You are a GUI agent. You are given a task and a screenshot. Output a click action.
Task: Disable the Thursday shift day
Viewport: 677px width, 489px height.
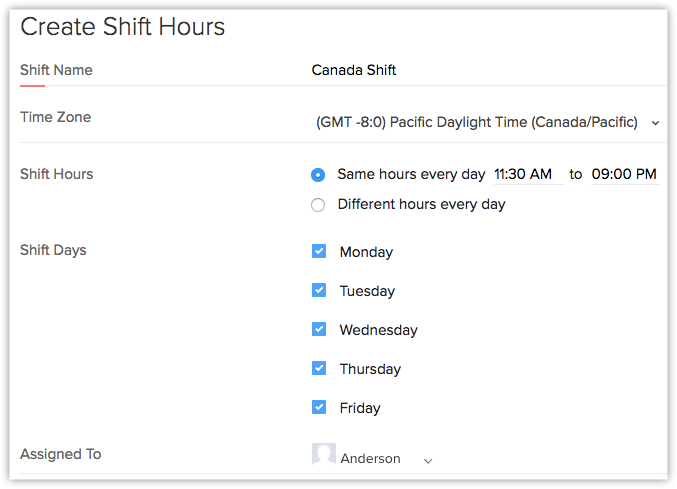click(x=319, y=368)
